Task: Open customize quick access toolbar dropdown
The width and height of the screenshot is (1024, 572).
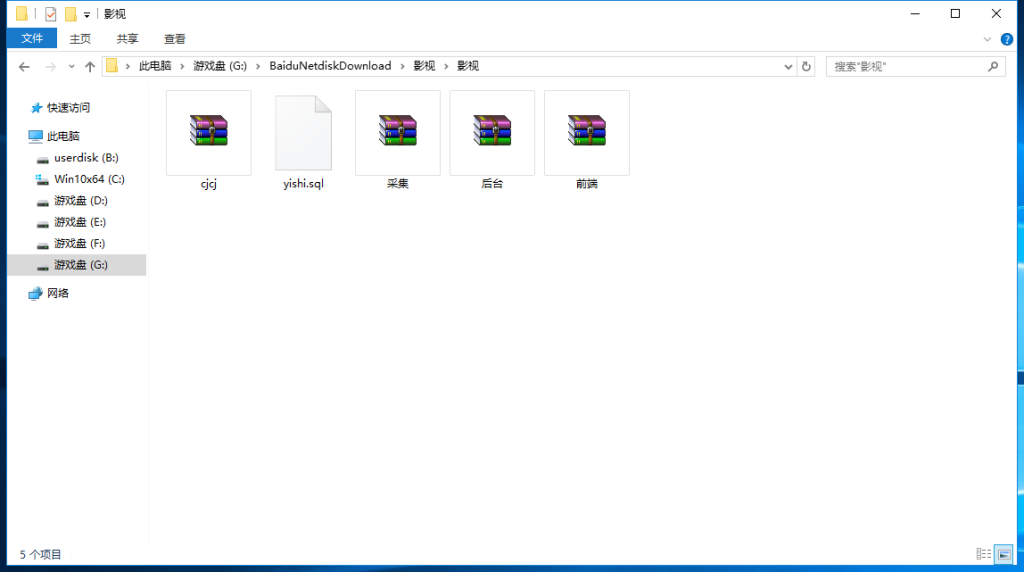Action: 87,14
